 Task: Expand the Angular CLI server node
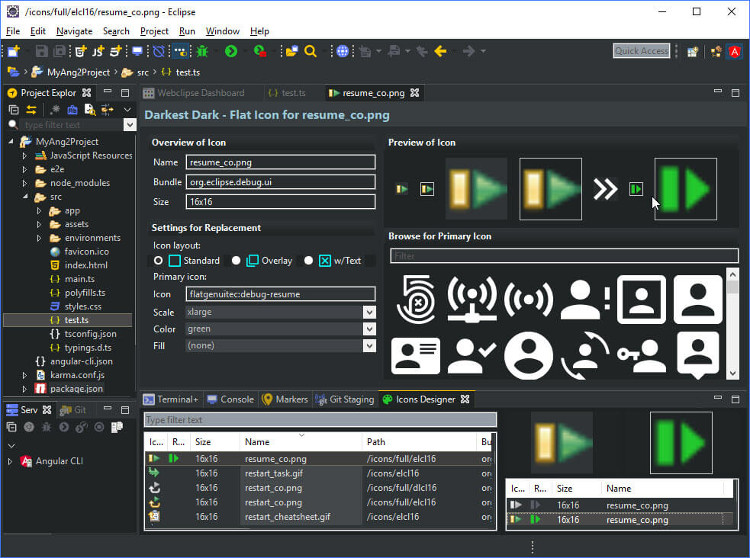click(10, 461)
